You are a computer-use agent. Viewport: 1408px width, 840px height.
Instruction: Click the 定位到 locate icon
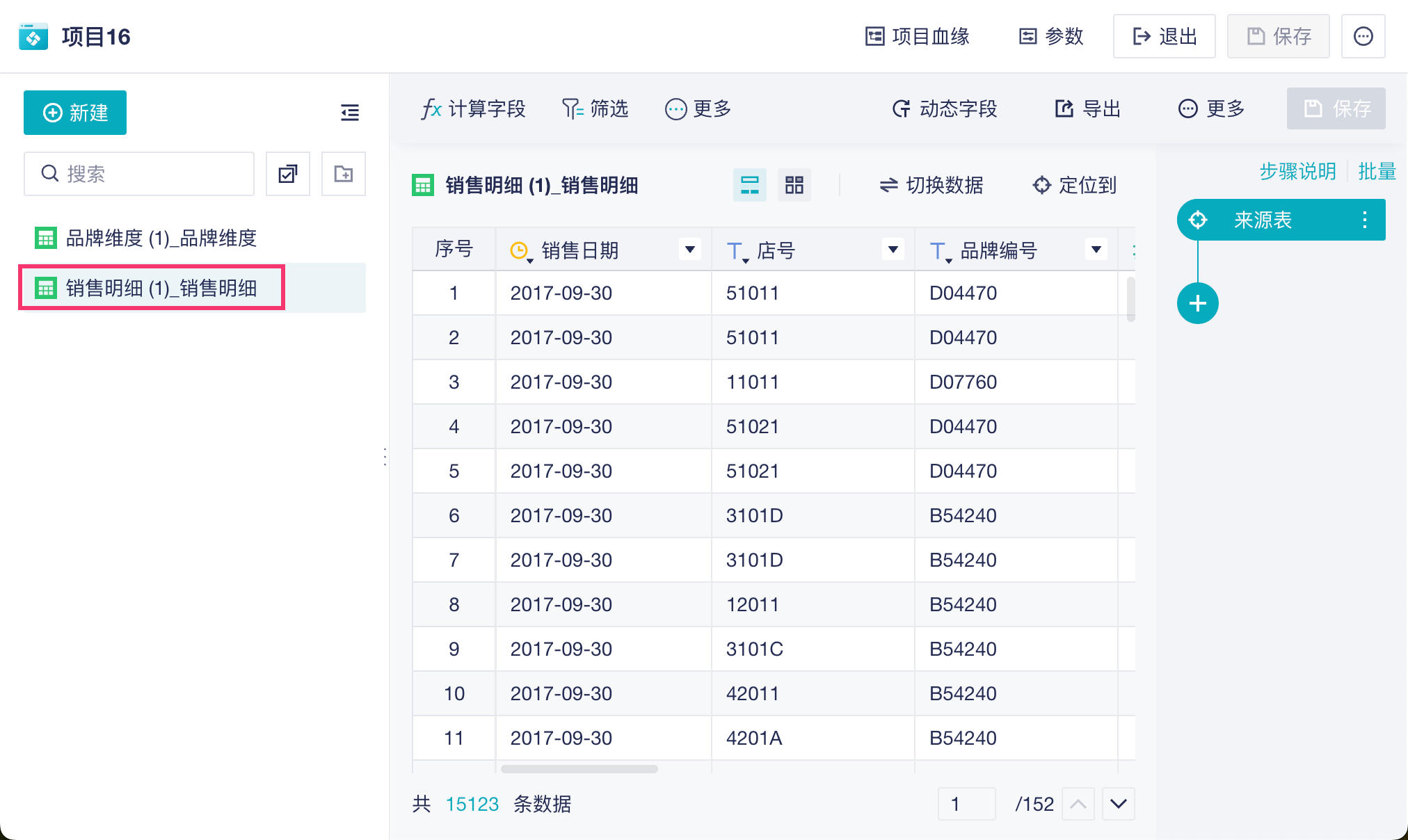click(1041, 185)
